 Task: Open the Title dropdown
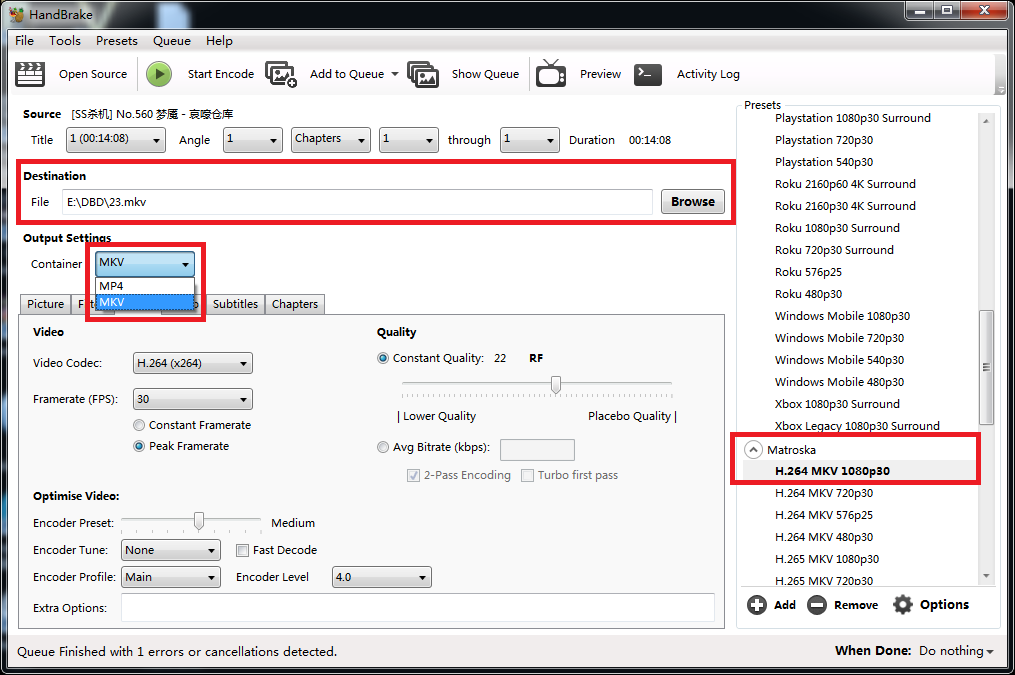tap(116, 139)
